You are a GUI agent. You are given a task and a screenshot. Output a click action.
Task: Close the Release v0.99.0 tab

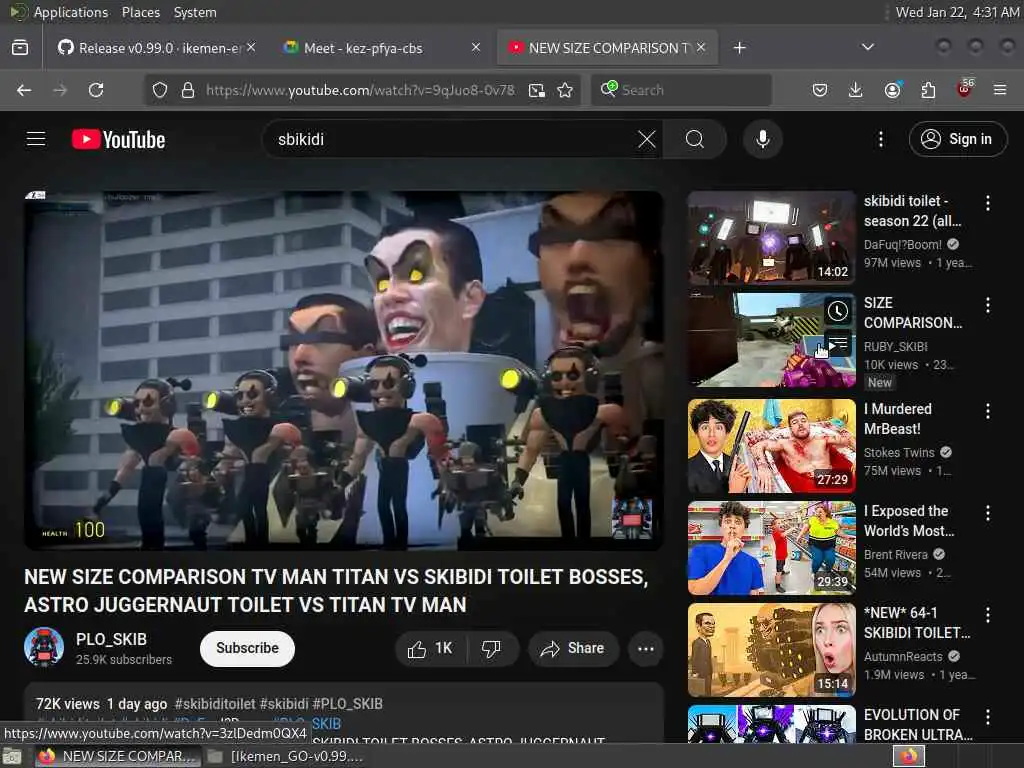click(x=251, y=48)
